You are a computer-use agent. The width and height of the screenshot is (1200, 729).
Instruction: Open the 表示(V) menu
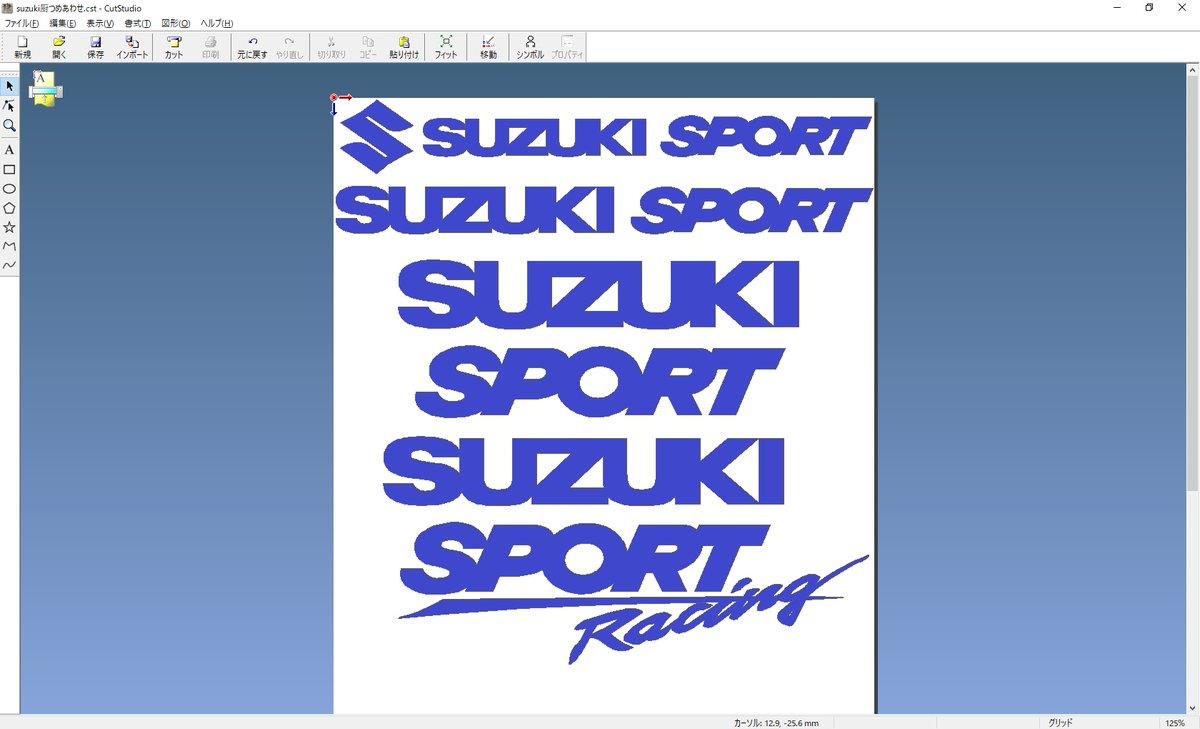point(100,23)
